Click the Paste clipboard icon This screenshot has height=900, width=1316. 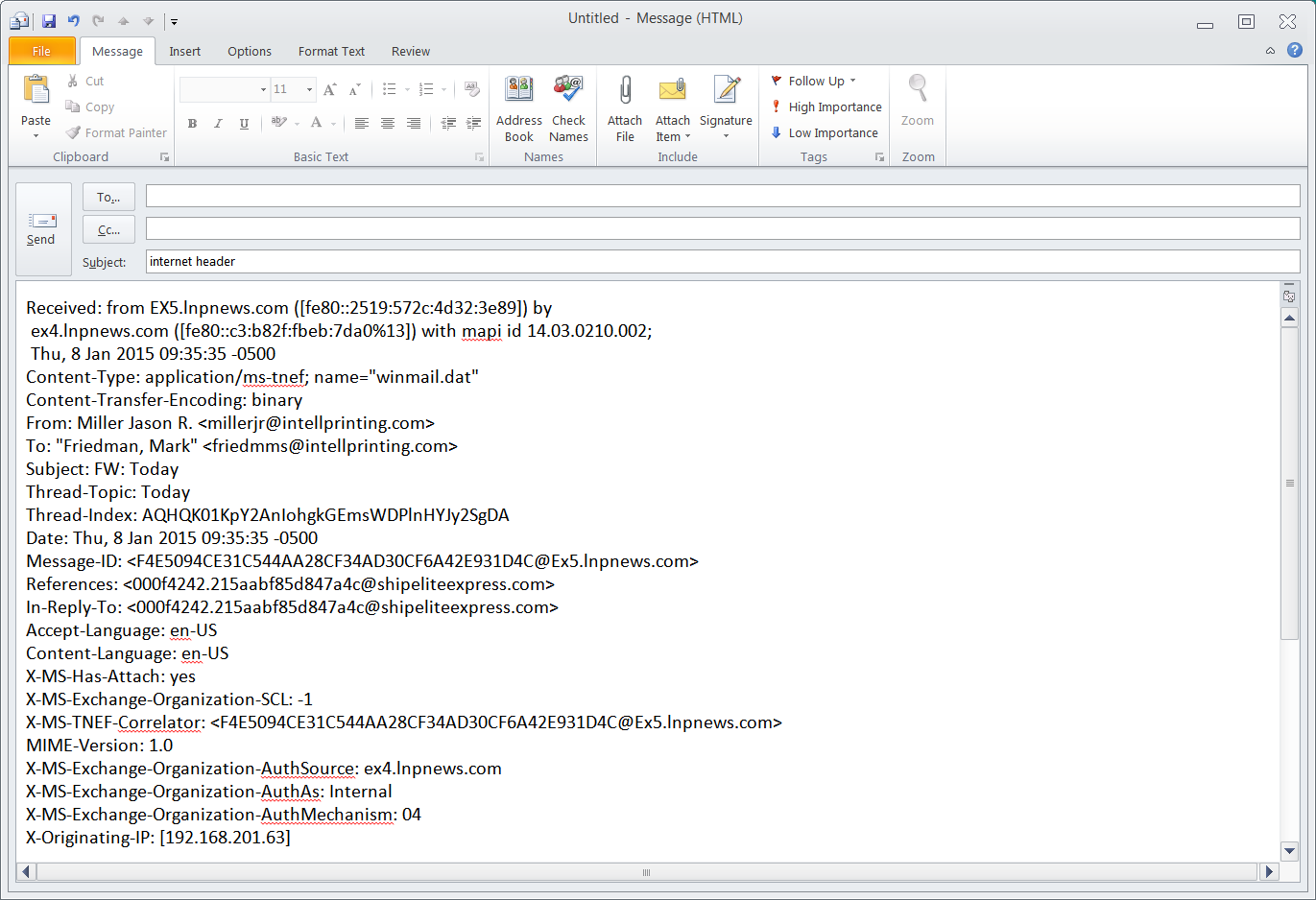[36, 91]
